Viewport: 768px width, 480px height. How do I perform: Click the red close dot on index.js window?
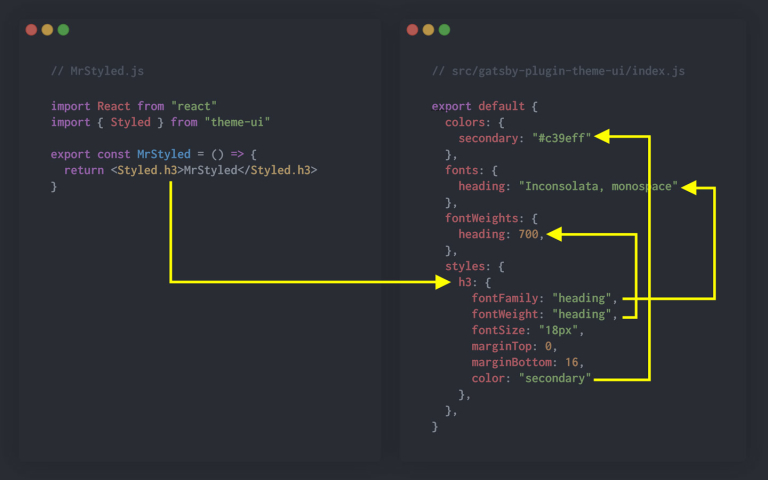[x=412, y=30]
